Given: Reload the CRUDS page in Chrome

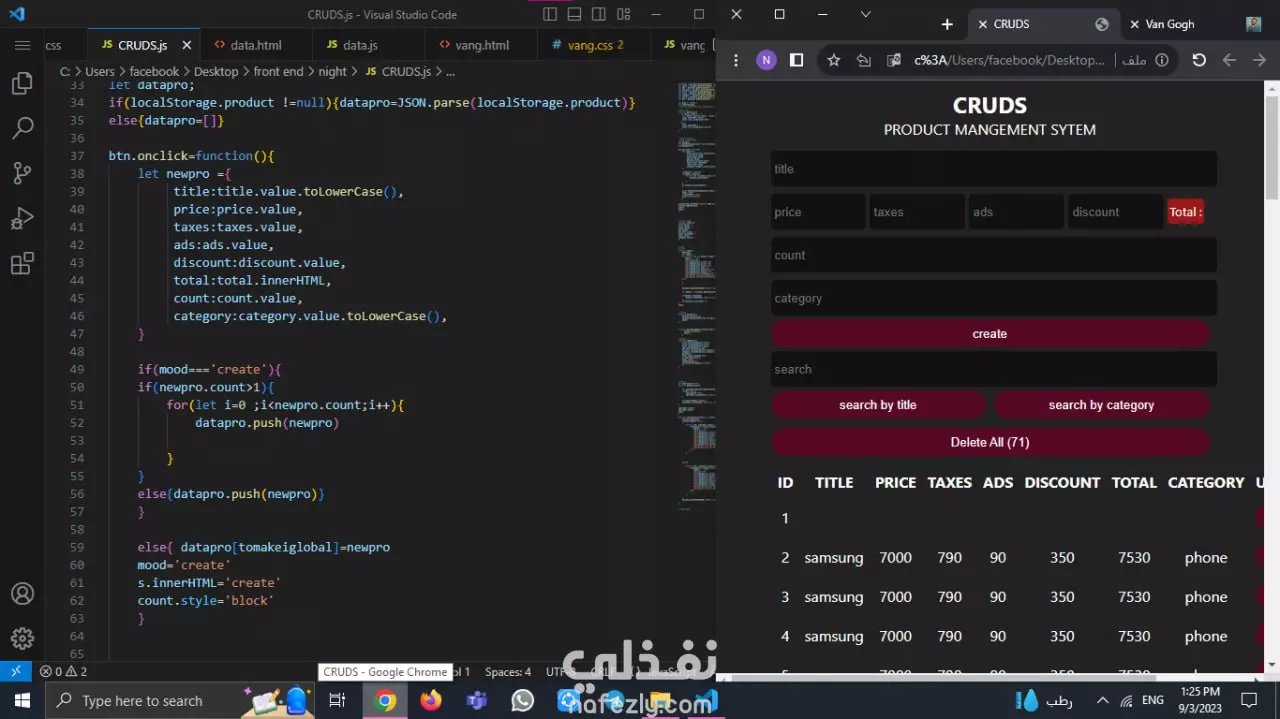Looking at the screenshot, I should tap(1199, 60).
